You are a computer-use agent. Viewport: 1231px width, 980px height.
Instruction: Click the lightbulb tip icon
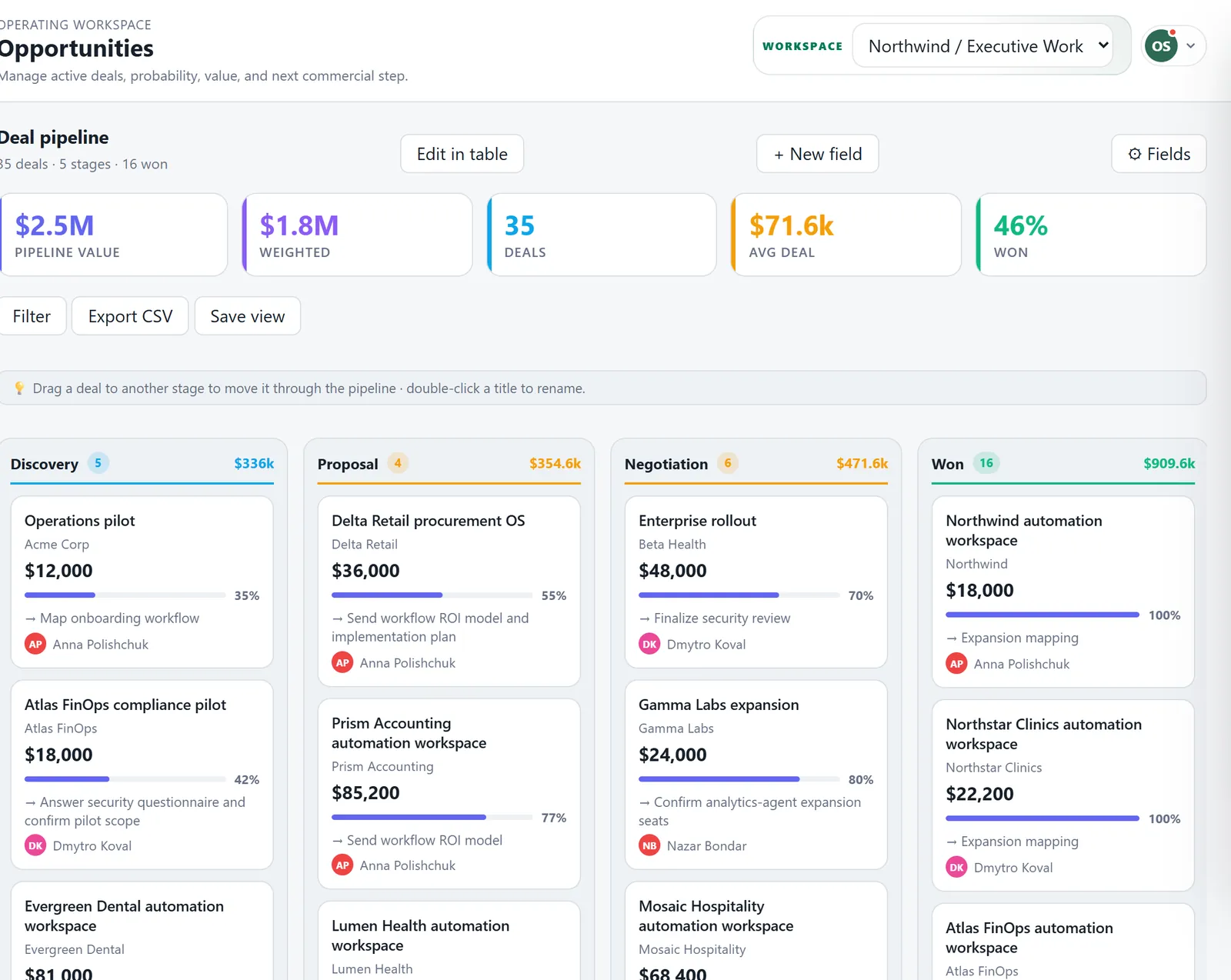click(19, 388)
